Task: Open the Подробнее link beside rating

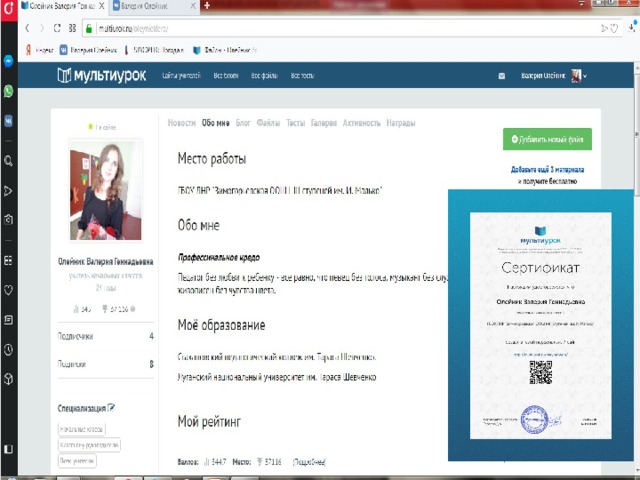Action: [x=309, y=462]
